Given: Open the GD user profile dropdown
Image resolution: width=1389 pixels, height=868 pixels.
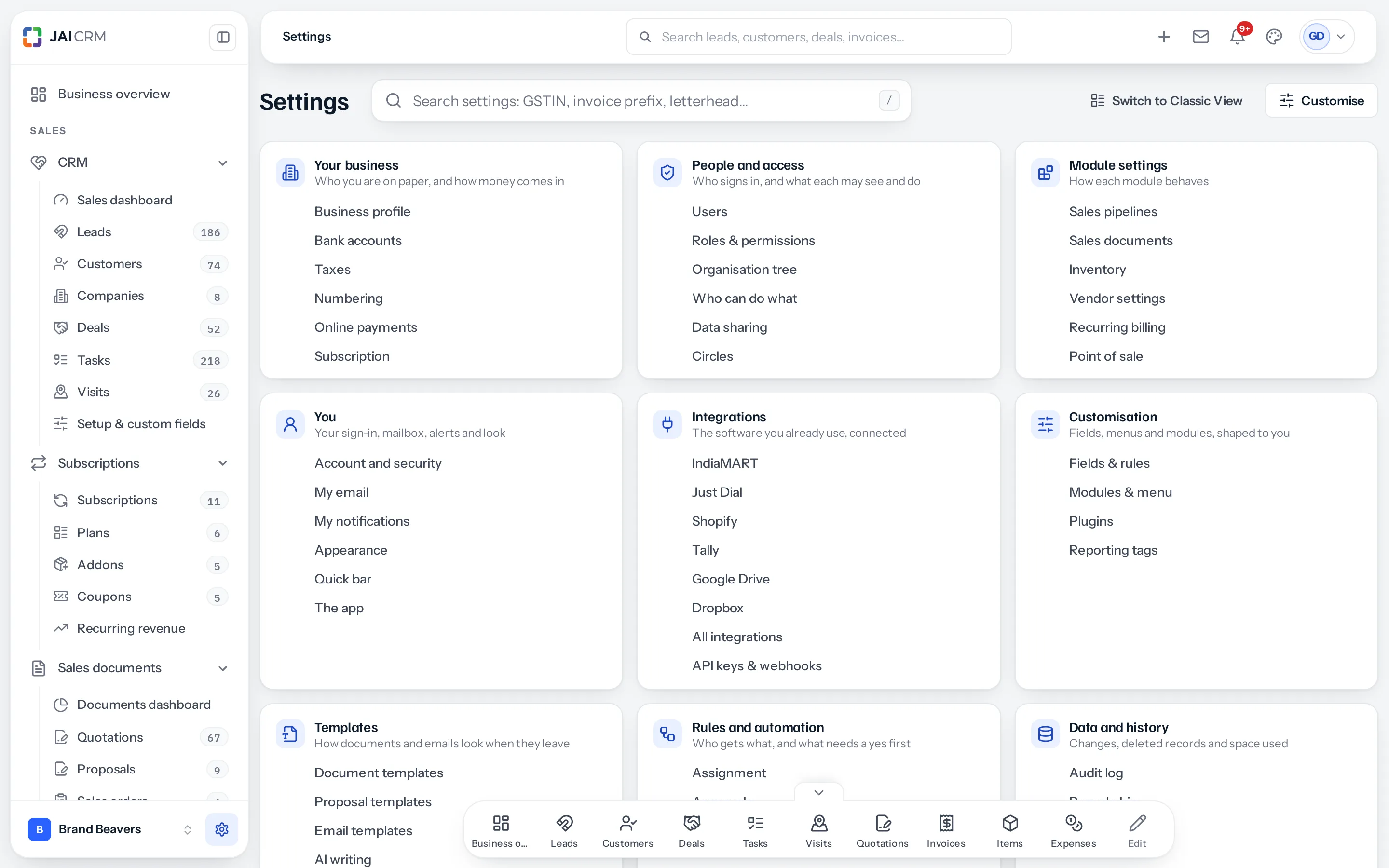Looking at the screenshot, I should point(1327,37).
